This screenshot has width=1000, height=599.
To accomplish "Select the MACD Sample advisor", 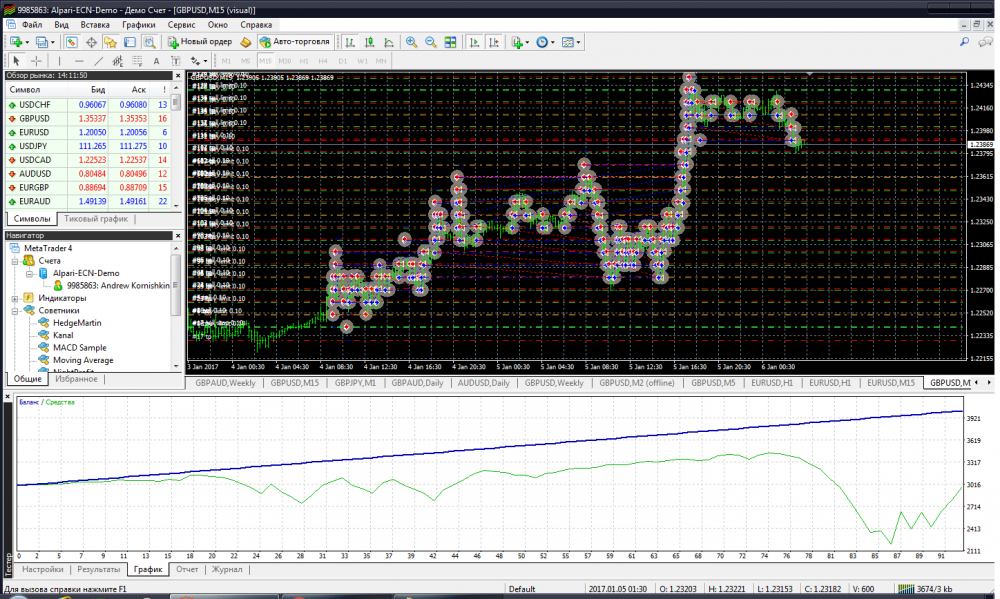I will 80,348.
